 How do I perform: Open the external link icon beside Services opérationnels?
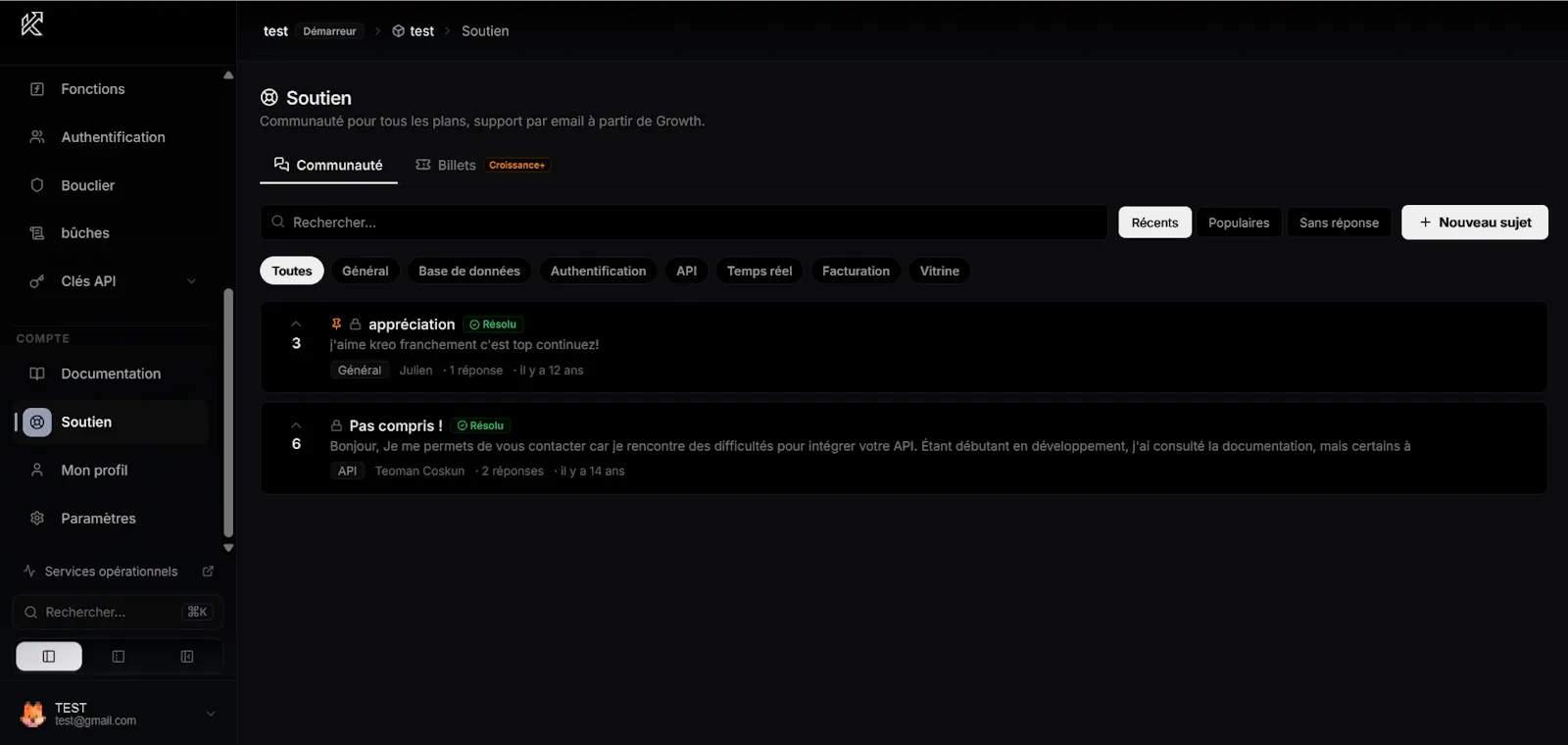[x=208, y=571]
